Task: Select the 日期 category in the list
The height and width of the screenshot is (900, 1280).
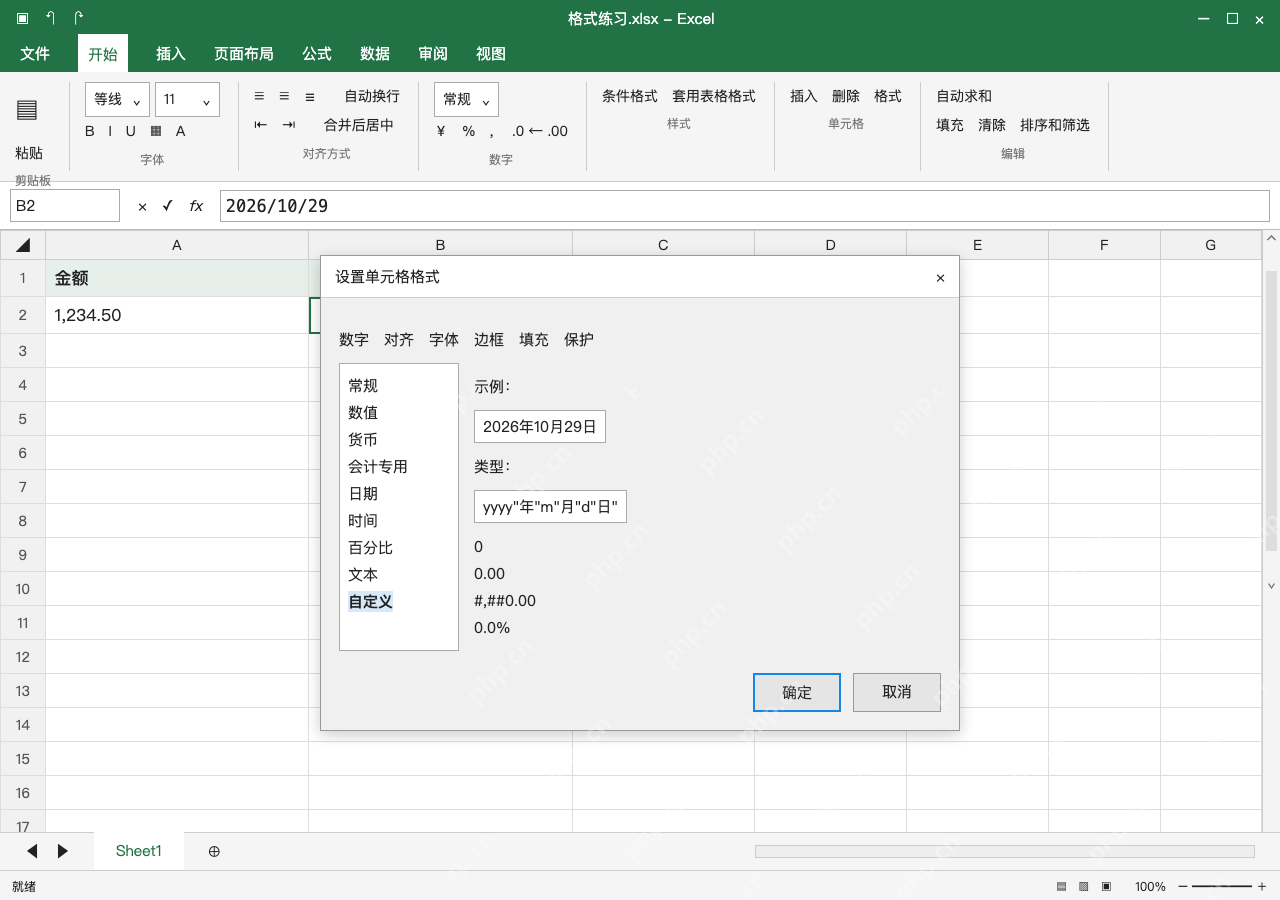Action: pos(363,493)
